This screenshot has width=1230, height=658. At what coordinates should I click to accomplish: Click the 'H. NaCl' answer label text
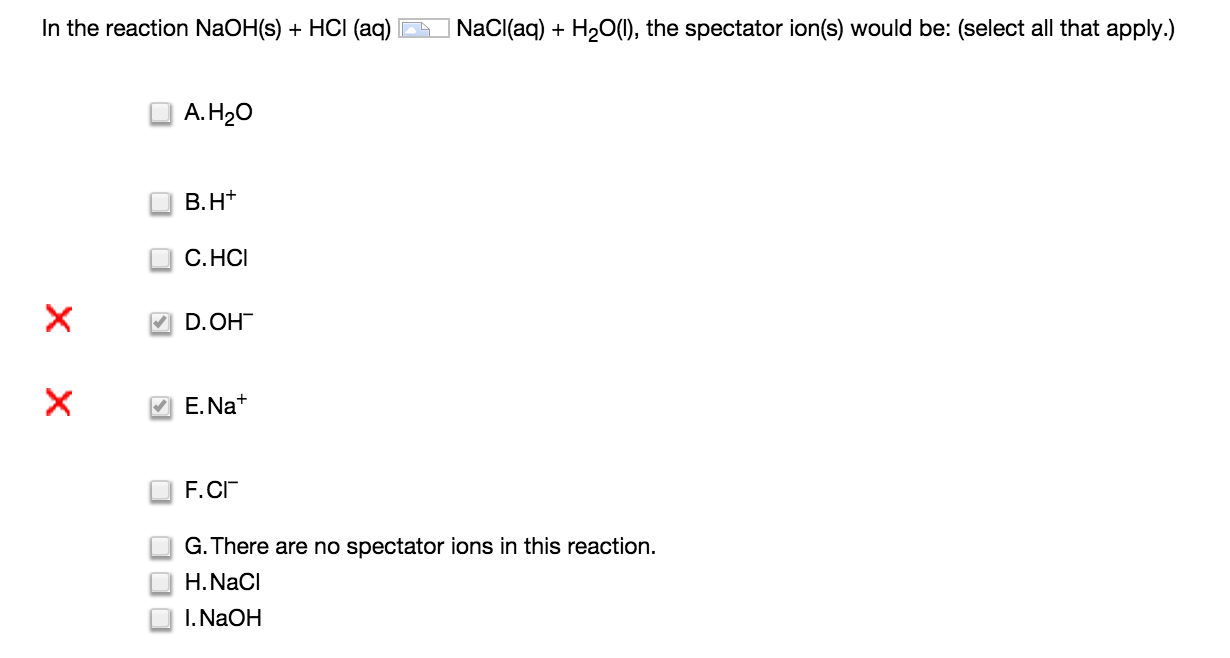tap(222, 581)
